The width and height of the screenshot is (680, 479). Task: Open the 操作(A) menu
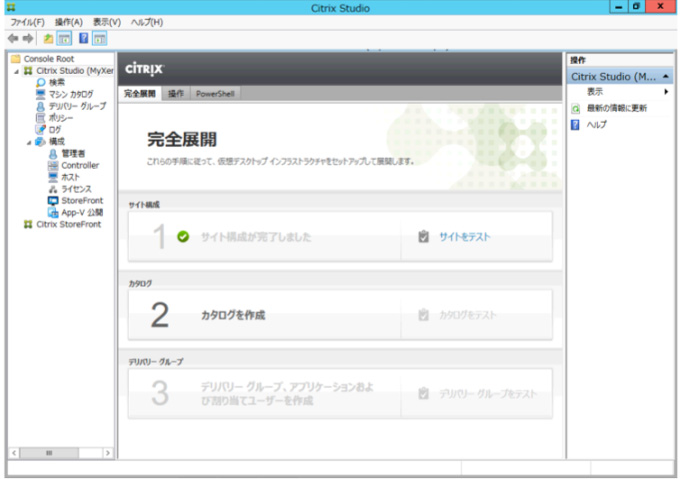click(x=69, y=22)
